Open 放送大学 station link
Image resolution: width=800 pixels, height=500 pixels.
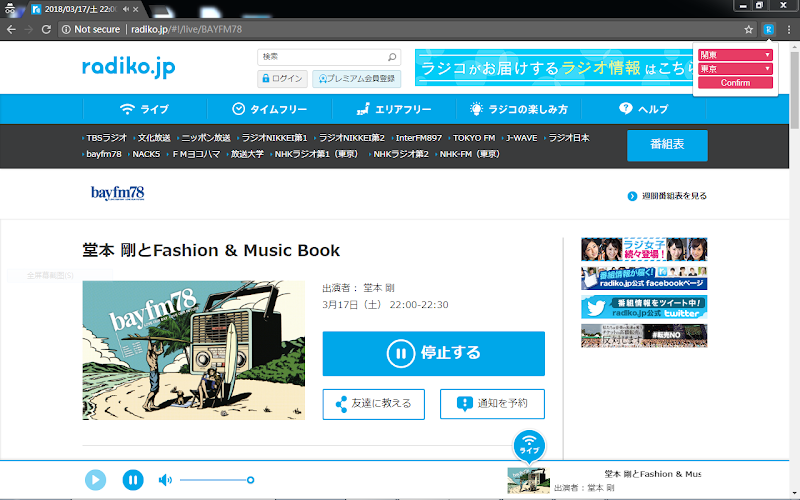click(x=247, y=154)
